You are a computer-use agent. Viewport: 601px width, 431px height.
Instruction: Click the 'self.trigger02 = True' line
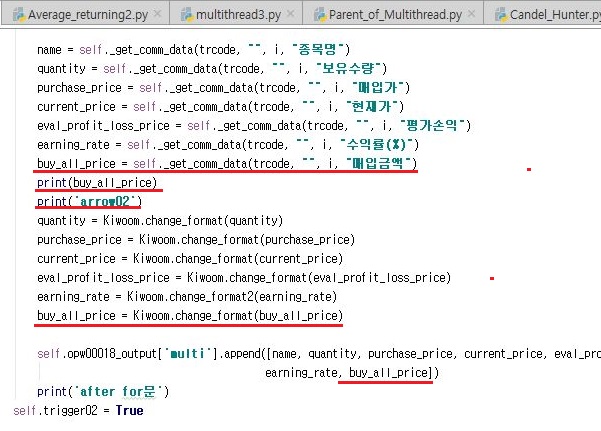click(x=78, y=411)
